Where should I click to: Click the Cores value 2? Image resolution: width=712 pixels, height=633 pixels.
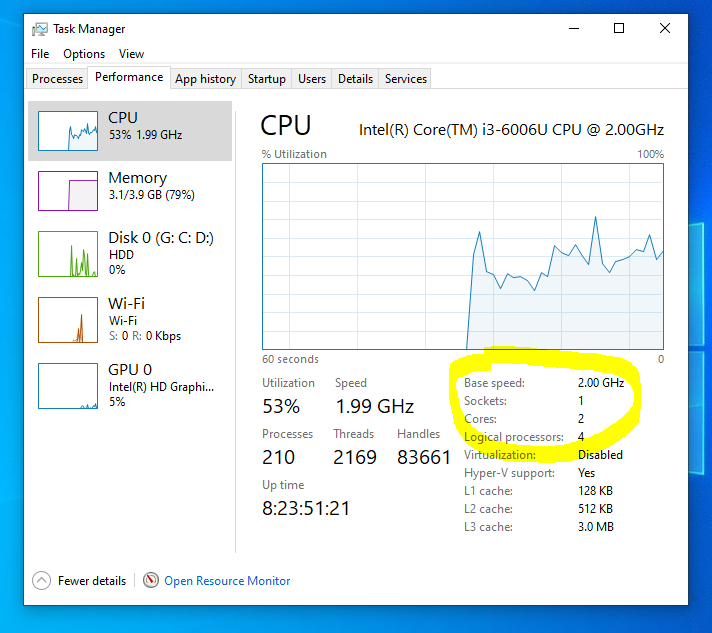[581, 419]
